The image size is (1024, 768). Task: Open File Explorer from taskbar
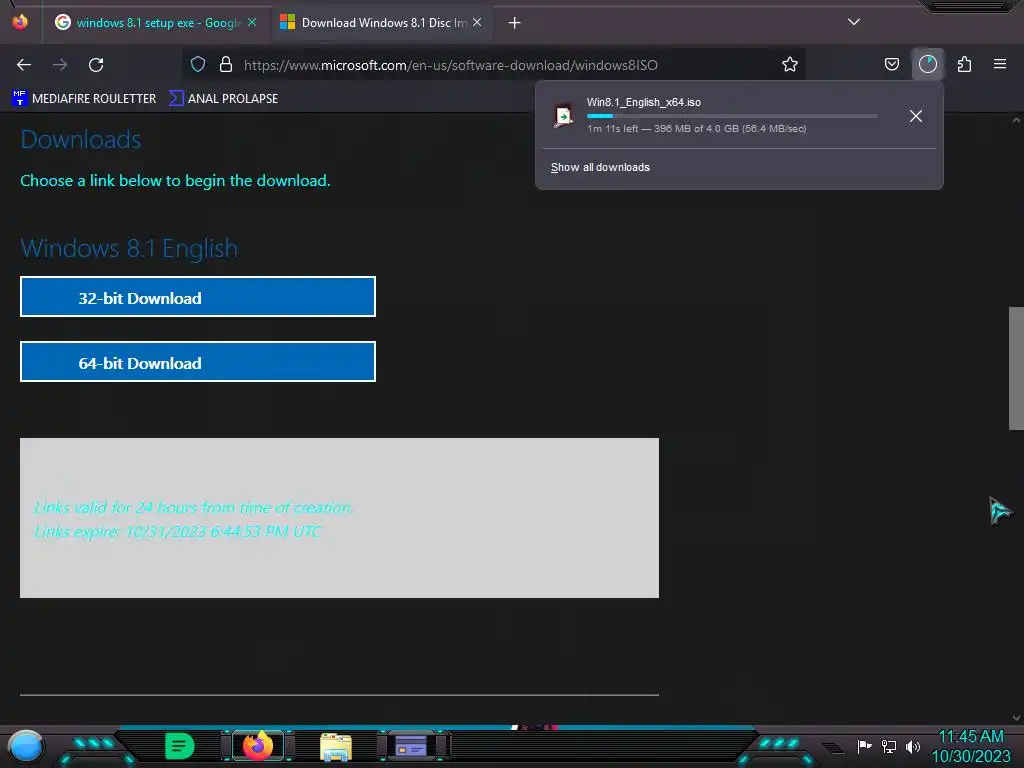coord(336,747)
